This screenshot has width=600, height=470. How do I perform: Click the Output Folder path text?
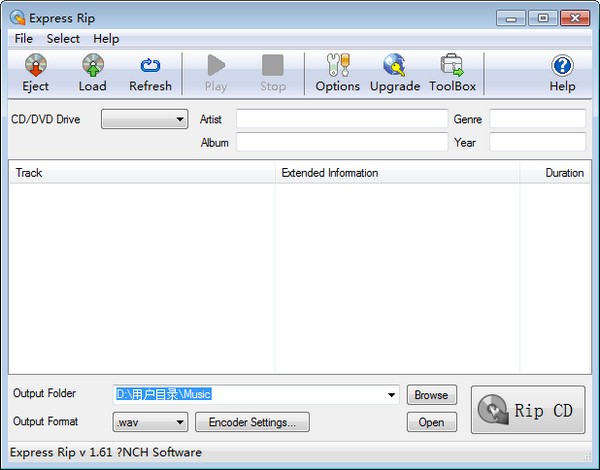(x=163, y=394)
